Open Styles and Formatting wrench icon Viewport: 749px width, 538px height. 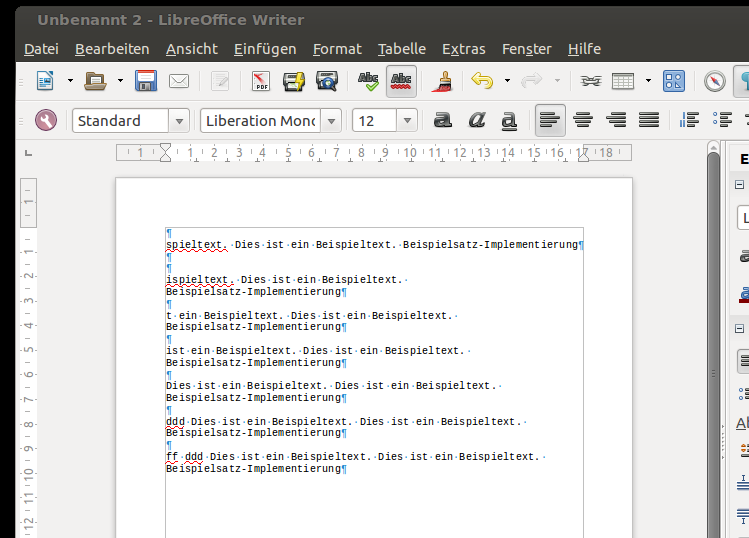(46, 120)
